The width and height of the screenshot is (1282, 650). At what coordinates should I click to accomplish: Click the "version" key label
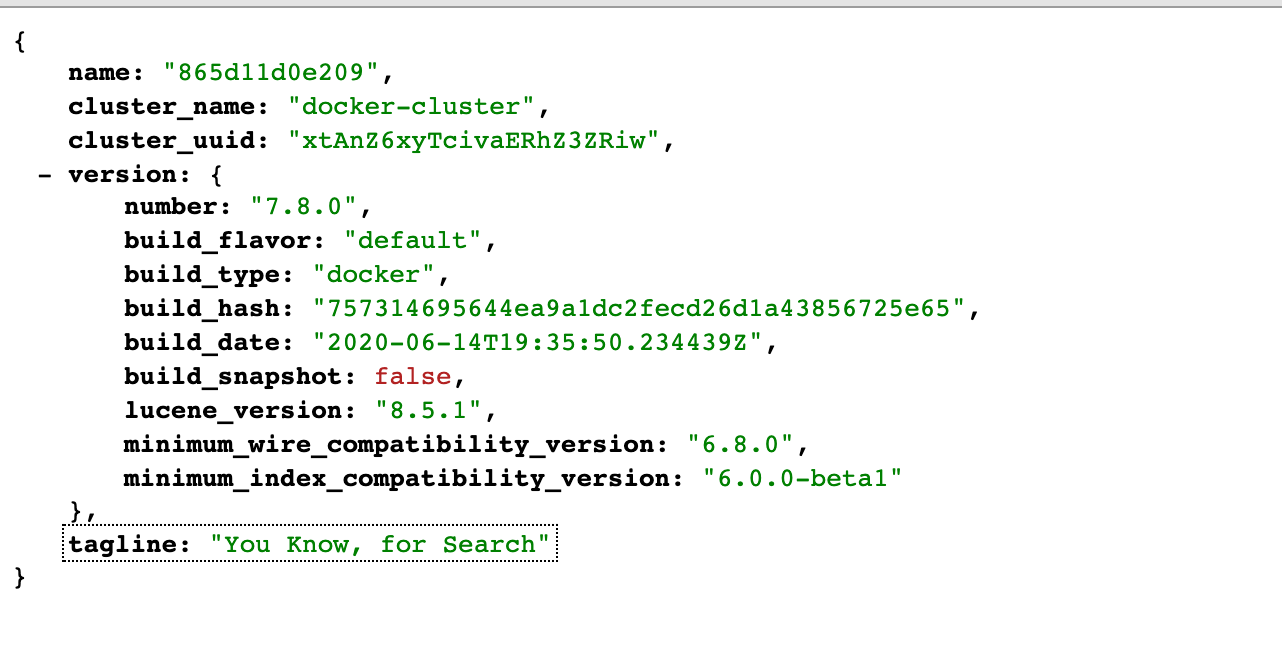click(121, 175)
